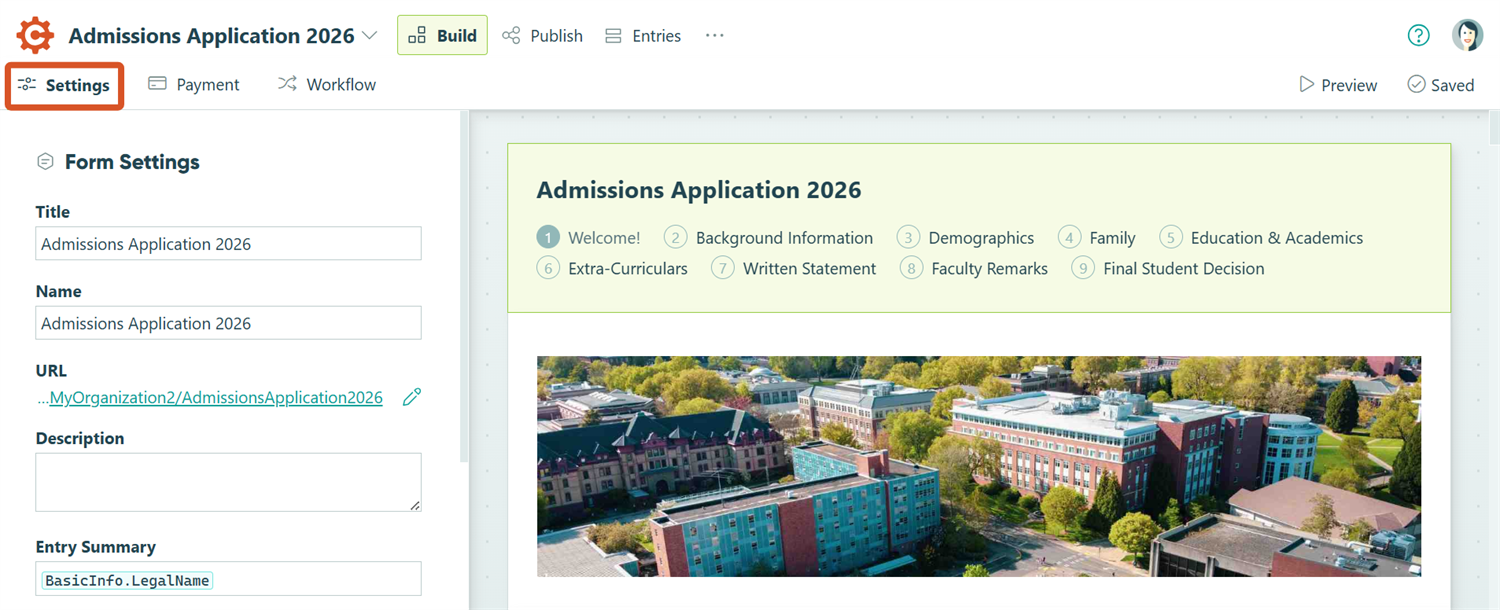Open the more options ellipsis menu
Screen dimensions: 1500x610
[x=714, y=35]
